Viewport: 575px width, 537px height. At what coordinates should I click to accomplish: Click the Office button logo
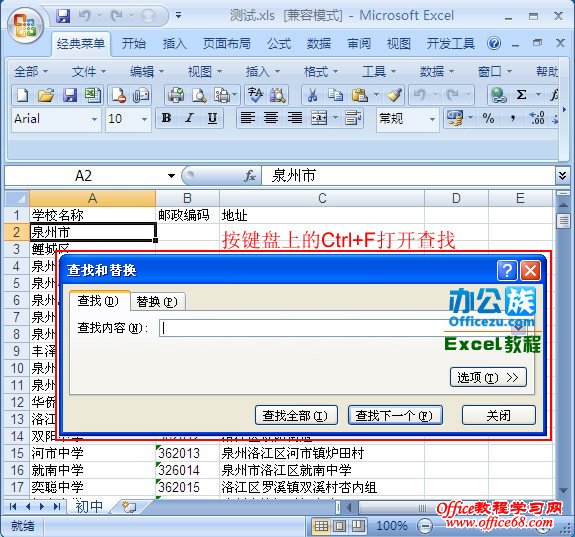[x=25, y=26]
